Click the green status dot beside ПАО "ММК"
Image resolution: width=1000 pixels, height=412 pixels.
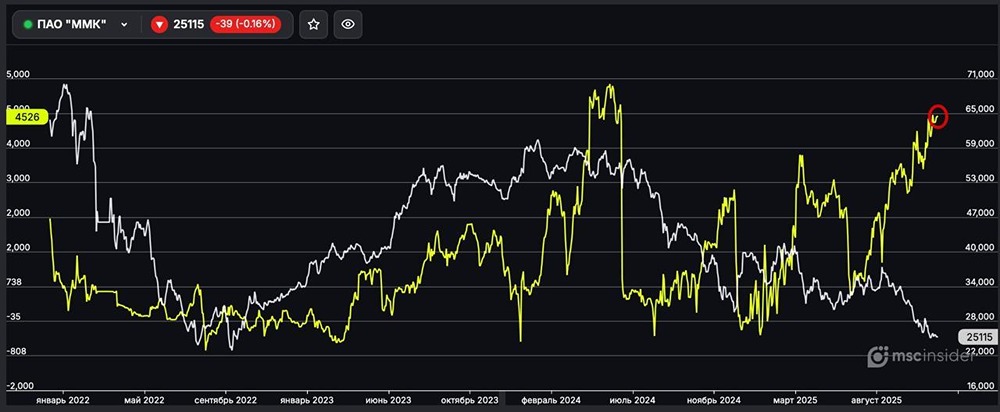(x=27, y=24)
